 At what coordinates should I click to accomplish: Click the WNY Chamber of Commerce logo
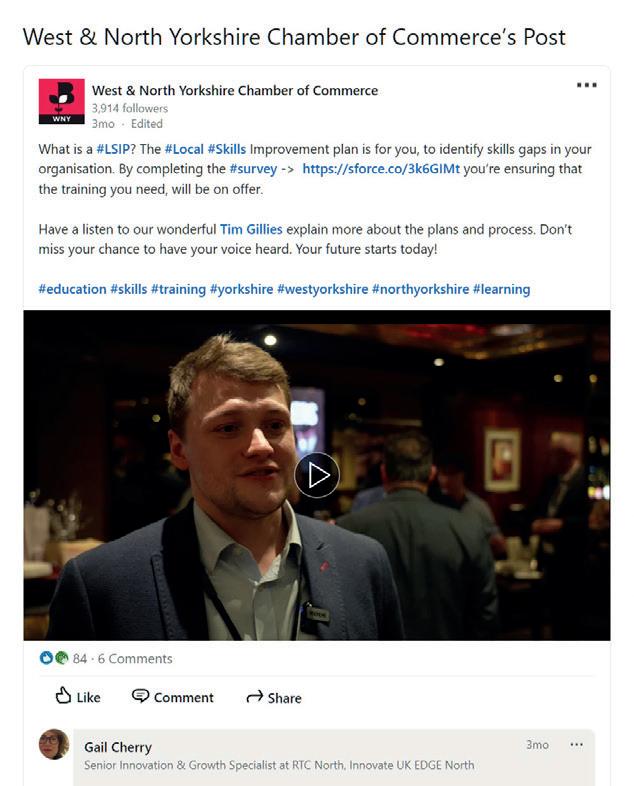coord(62,101)
